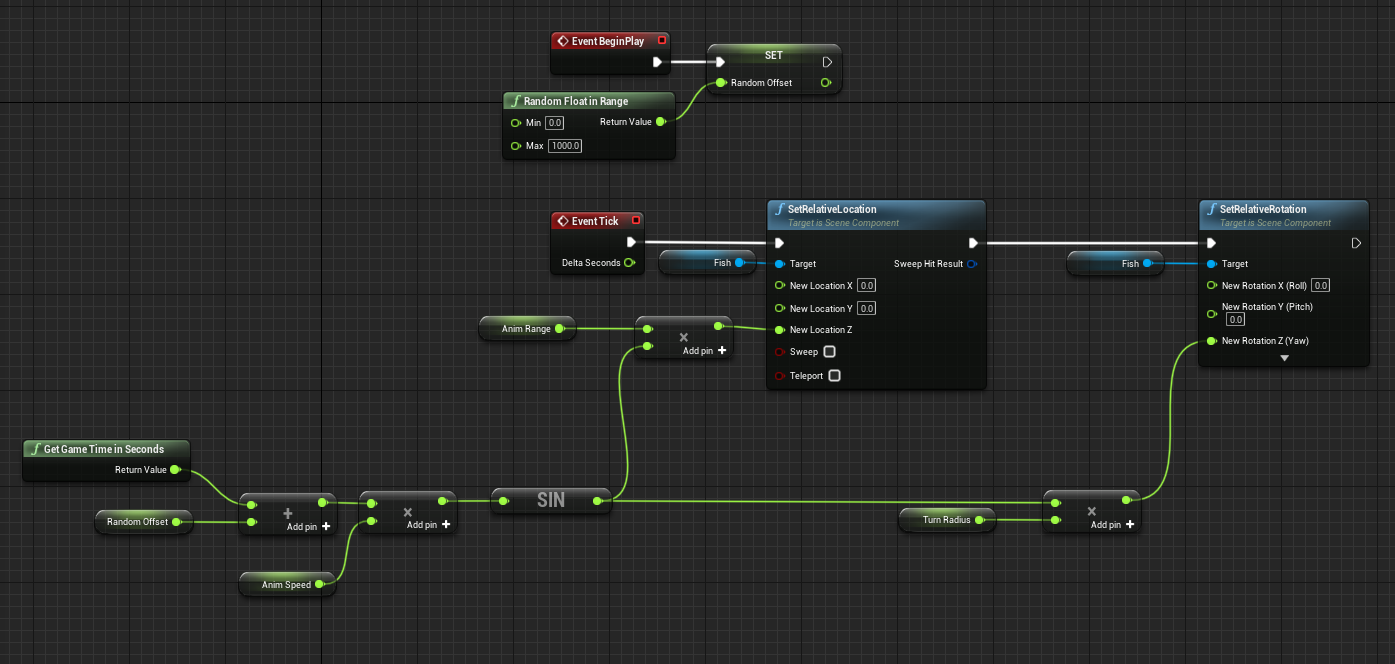Expand hidden pins on the SetRelativeRotation node
The image size is (1395, 664).
[1284, 357]
